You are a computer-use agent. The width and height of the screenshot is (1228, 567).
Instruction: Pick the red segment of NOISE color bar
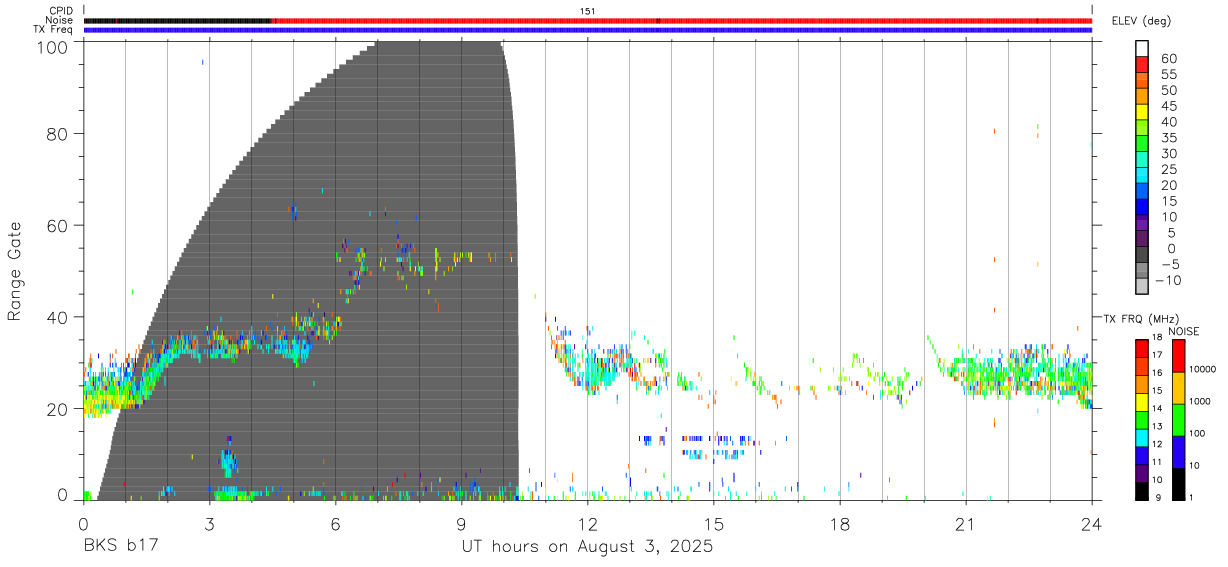(1177, 356)
